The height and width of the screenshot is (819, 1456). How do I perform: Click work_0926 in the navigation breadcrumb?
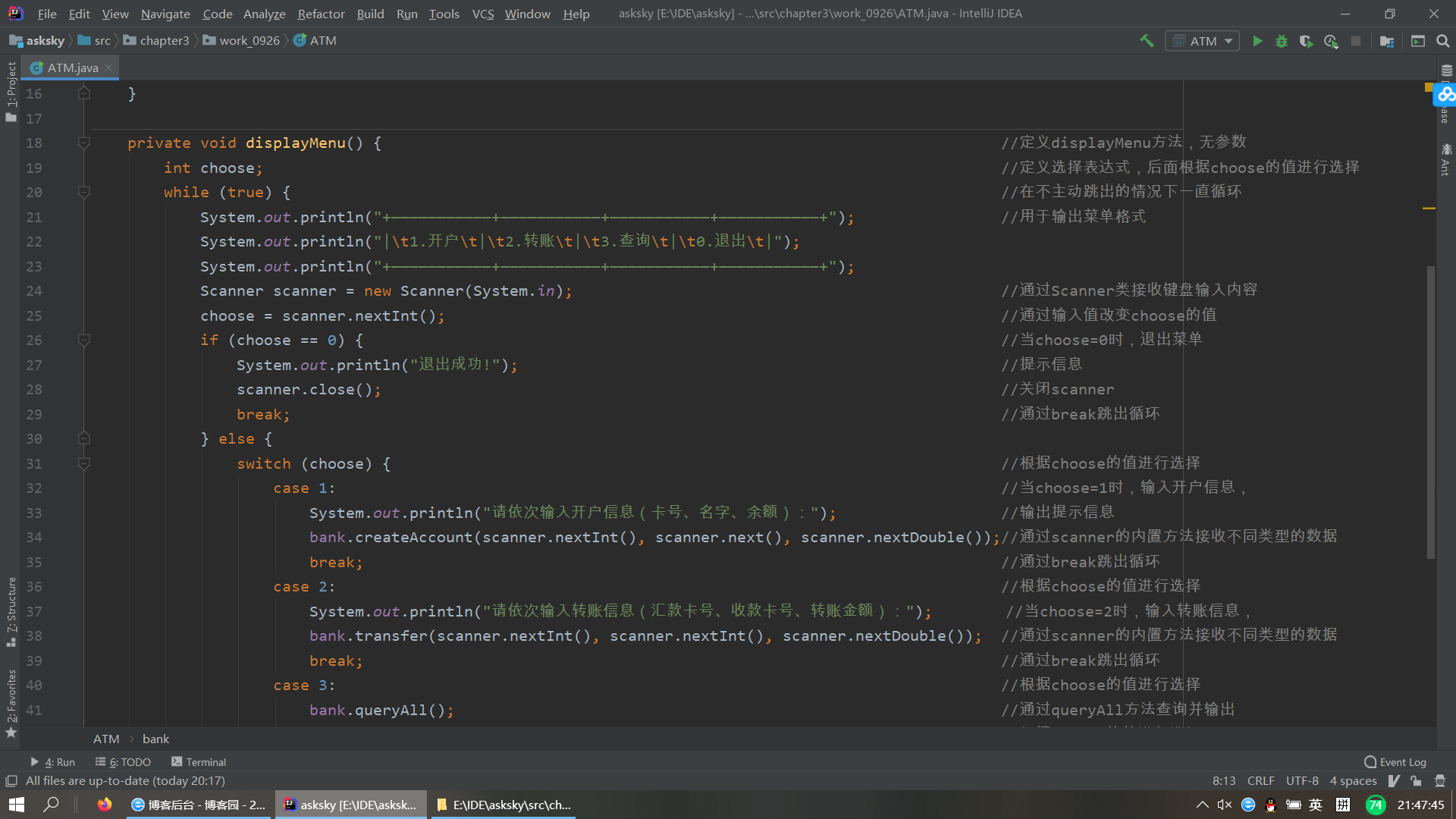[x=249, y=40]
